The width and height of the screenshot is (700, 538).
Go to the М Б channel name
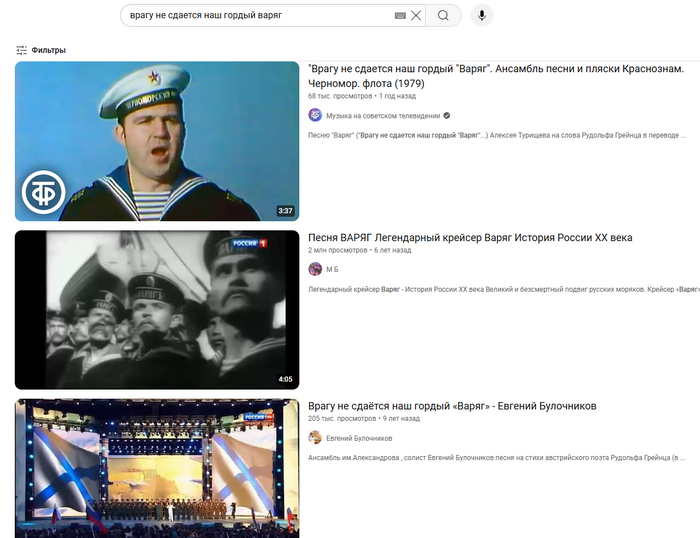tap(332, 269)
